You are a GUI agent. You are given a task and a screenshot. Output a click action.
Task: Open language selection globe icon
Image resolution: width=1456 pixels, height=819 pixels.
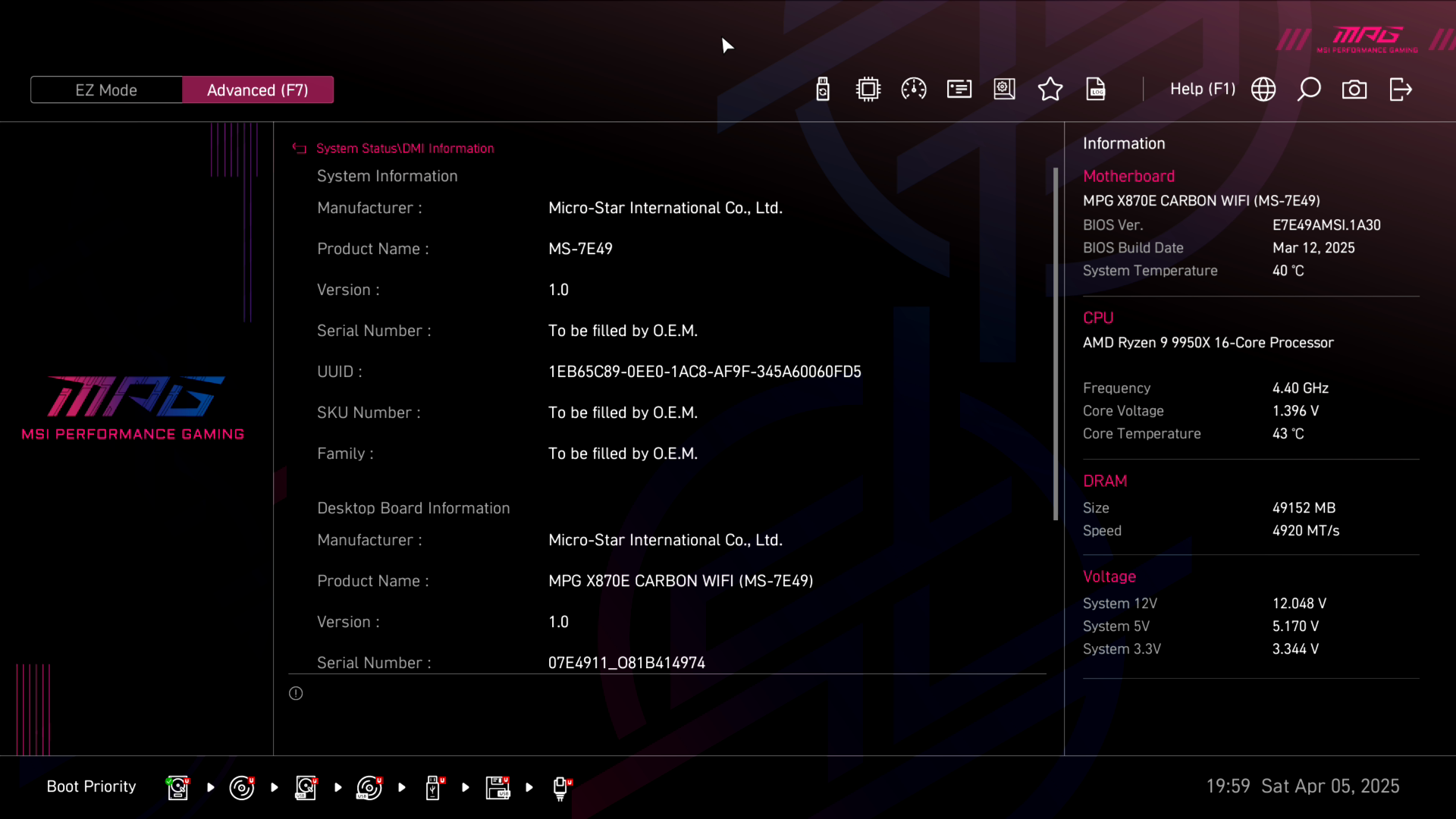(x=1263, y=89)
